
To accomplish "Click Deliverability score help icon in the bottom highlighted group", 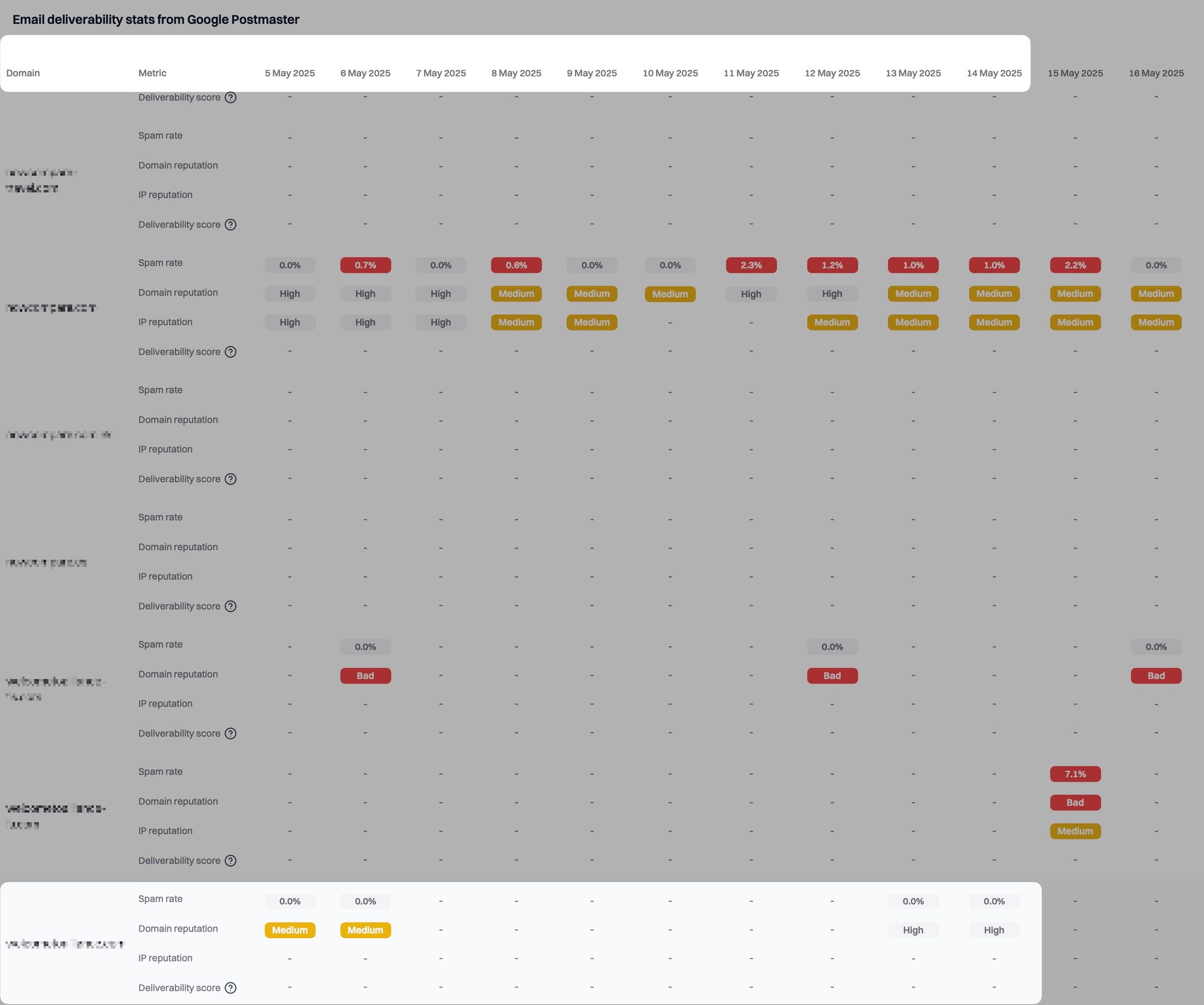I will point(231,988).
